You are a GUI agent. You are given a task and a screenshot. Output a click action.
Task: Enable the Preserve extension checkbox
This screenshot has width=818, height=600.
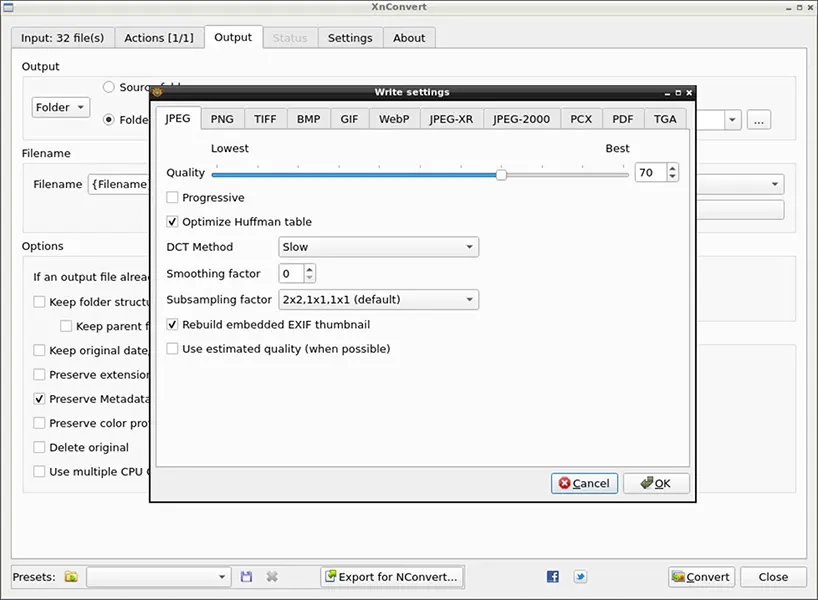pyautogui.click(x=39, y=375)
